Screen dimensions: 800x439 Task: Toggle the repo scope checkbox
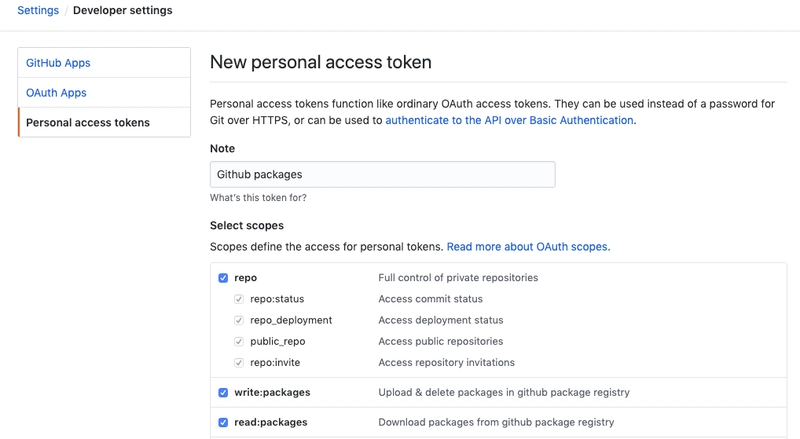click(224, 277)
